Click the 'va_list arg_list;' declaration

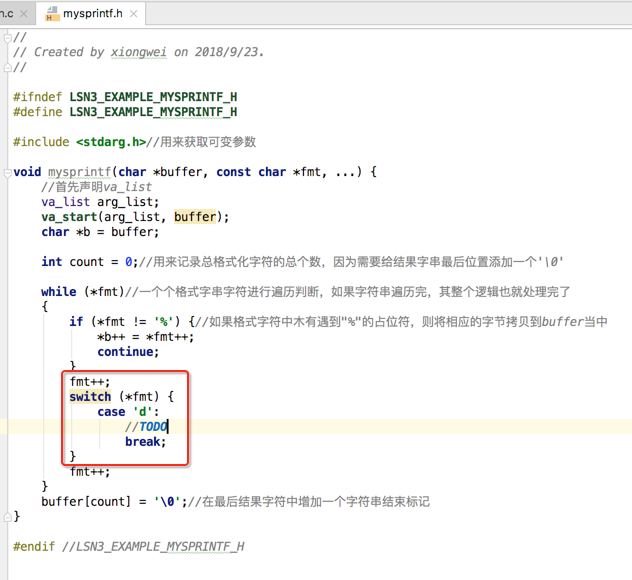point(100,202)
